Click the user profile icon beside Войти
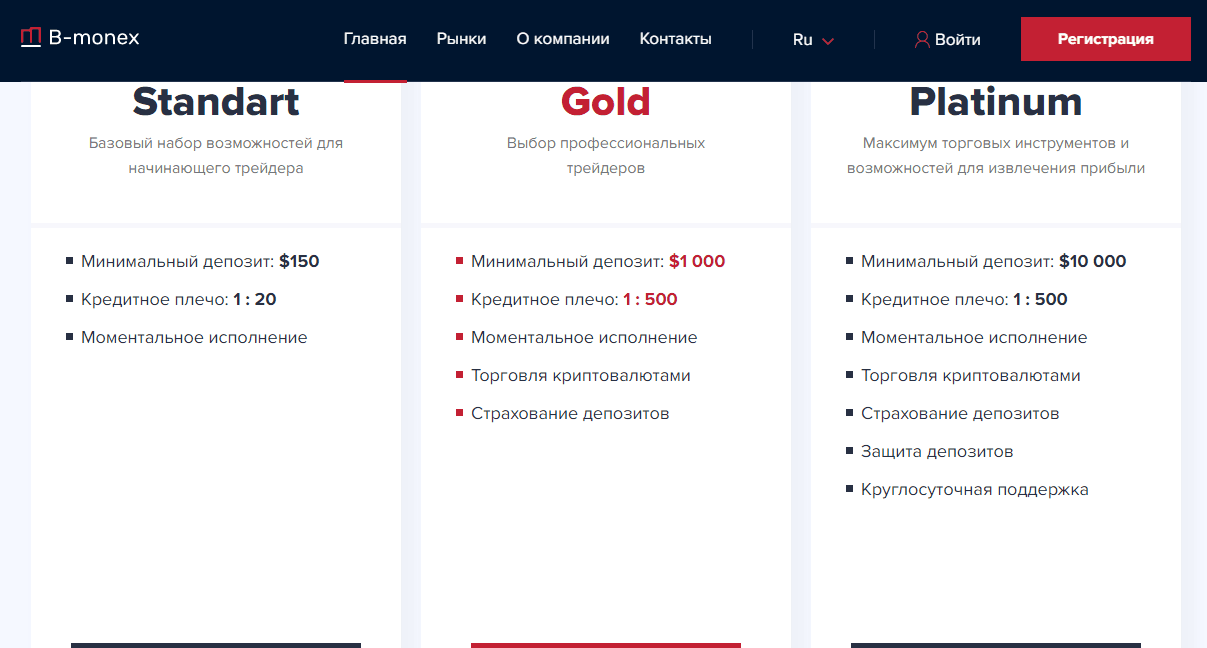 922,40
